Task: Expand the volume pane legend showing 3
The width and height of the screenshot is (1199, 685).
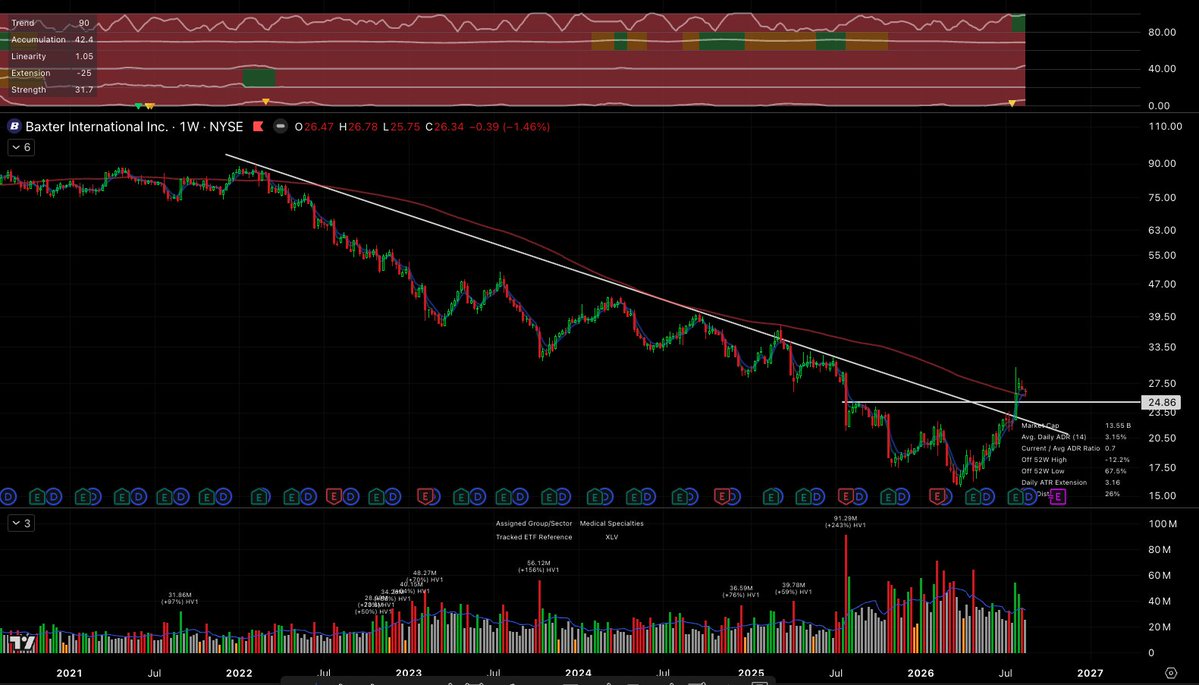Action: point(21,523)
